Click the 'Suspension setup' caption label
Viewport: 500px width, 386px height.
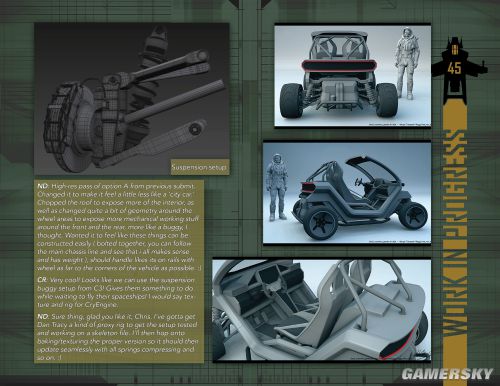(200, 167)
